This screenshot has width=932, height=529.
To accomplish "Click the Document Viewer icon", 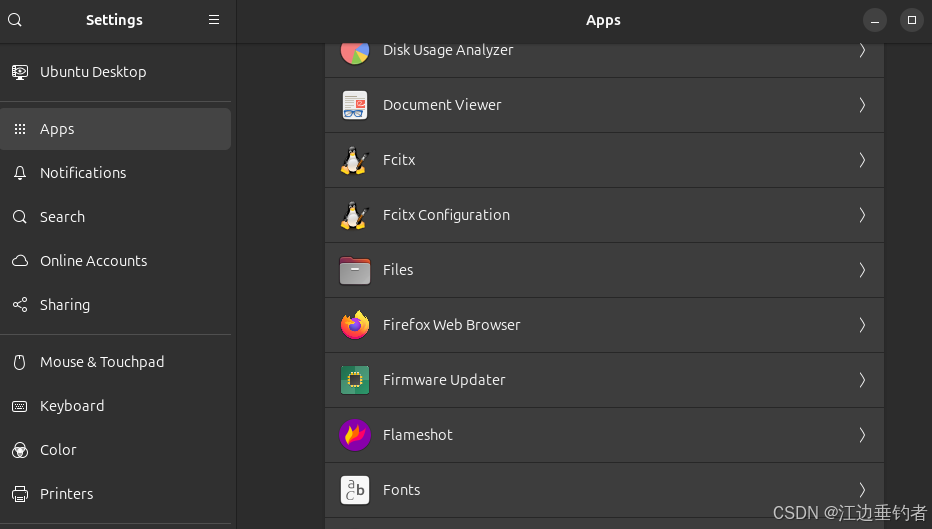I will coord(355,105).
